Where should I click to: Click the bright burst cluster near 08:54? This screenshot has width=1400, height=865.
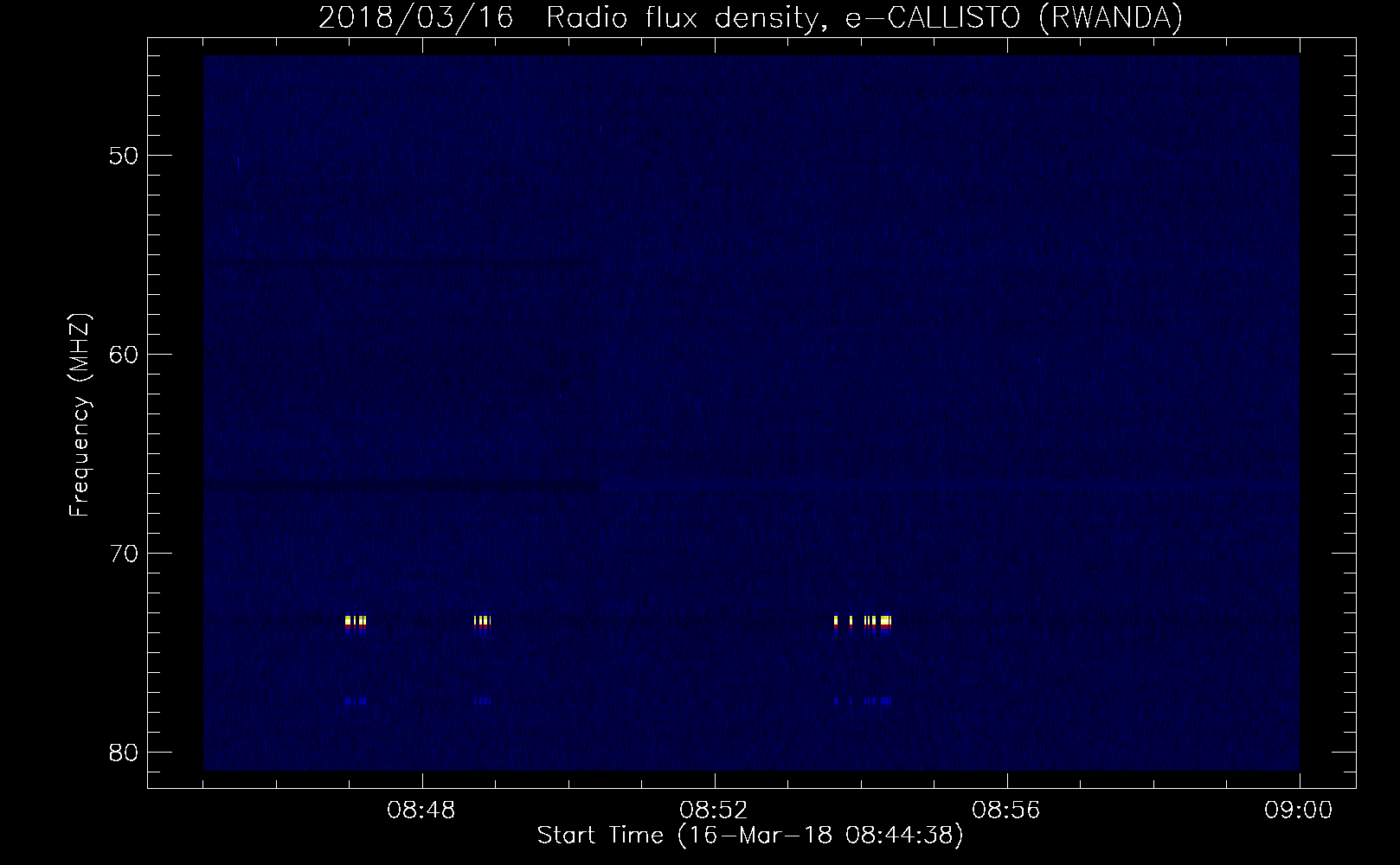click(863, 625)
